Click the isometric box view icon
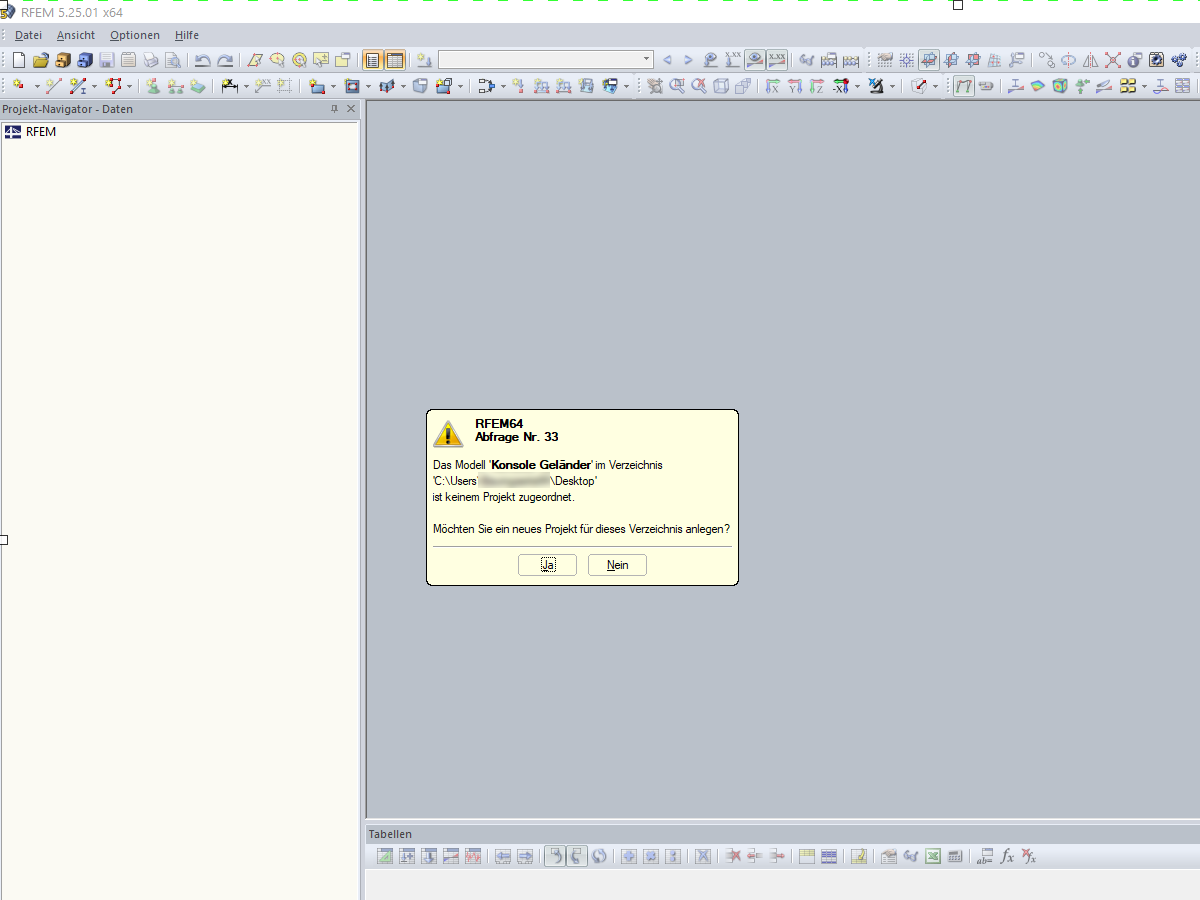 point(721,86)
